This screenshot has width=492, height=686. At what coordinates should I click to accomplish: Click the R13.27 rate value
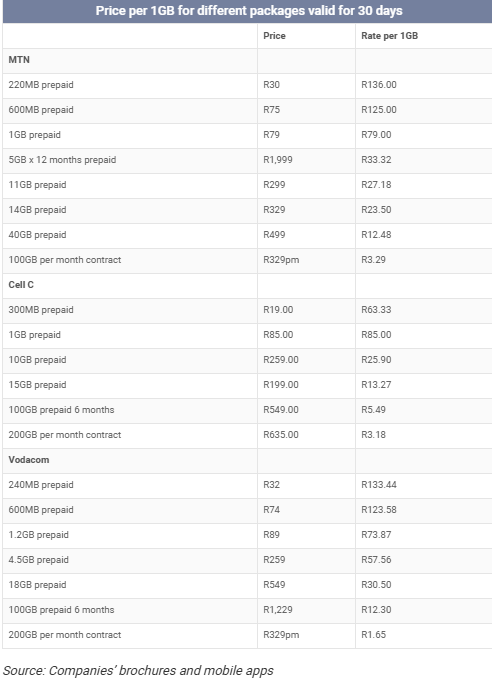376,385
